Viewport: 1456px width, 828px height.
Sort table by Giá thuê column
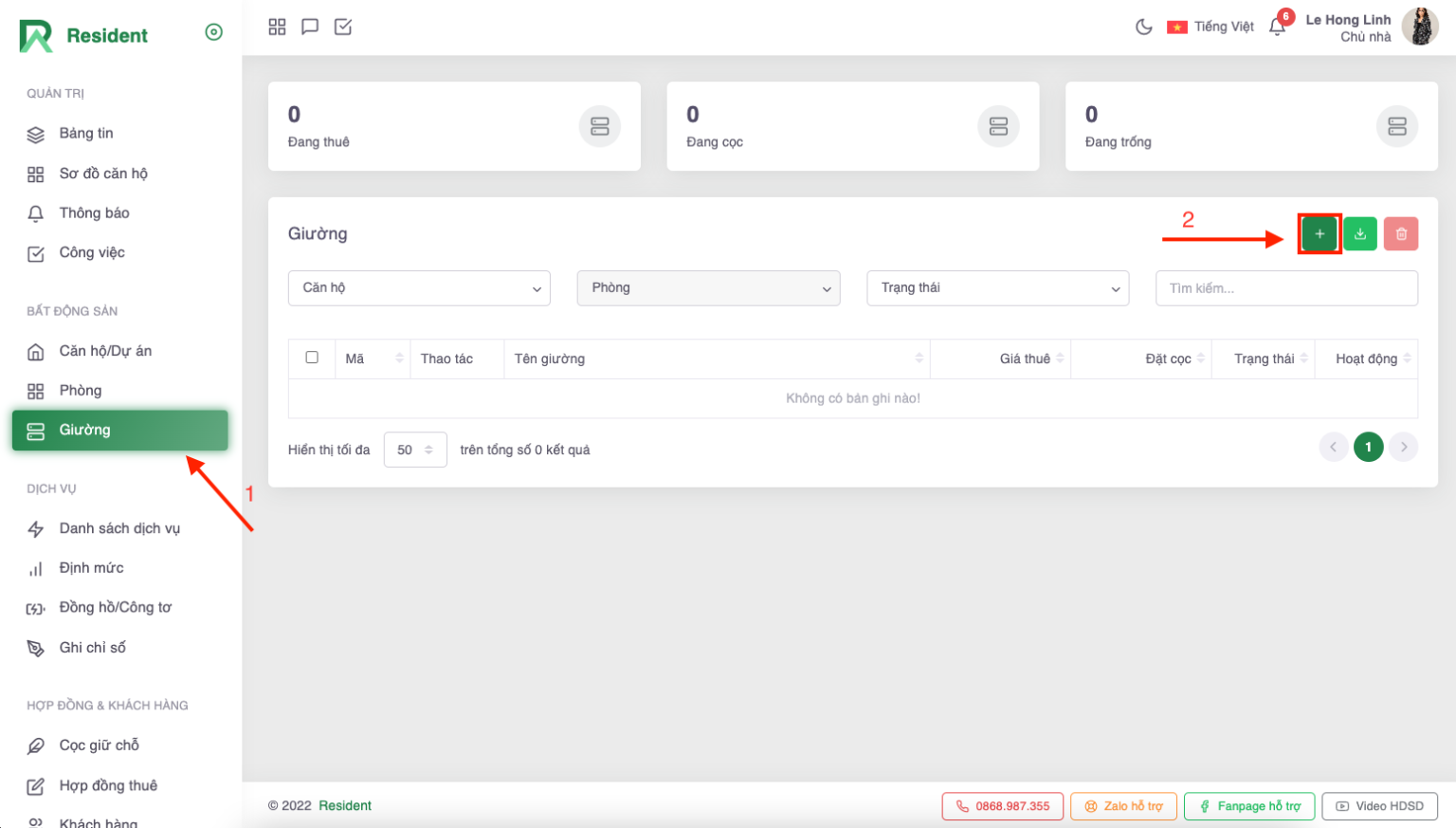point(1025,359)
